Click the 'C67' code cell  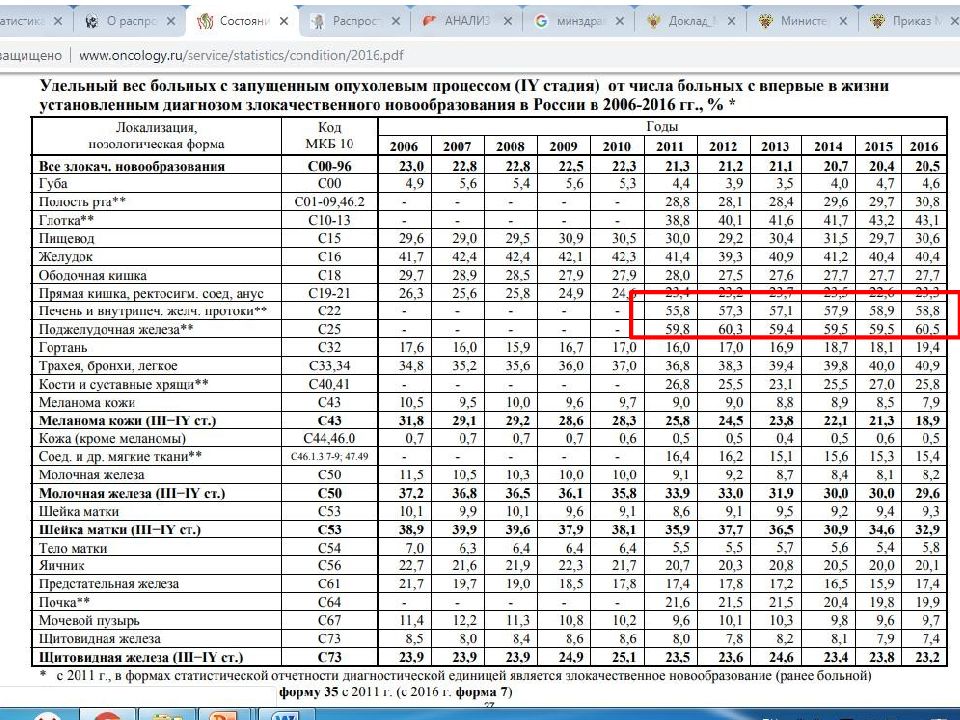click(x=329, y=620)
